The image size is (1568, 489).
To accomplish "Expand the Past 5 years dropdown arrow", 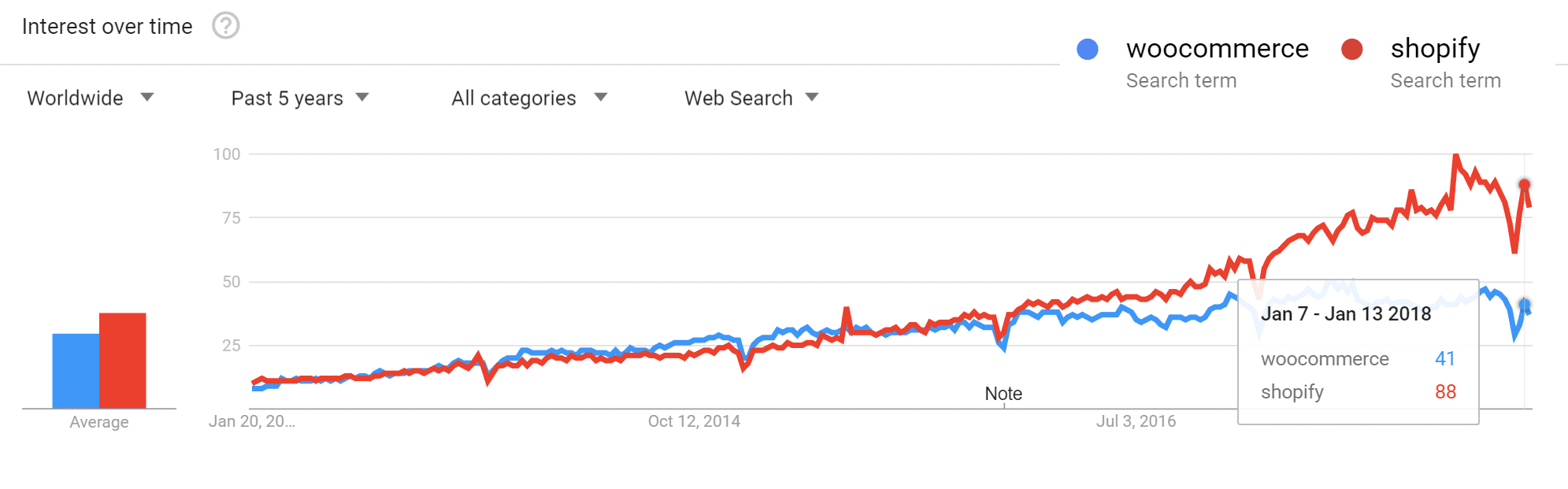I will click(362, 98).
